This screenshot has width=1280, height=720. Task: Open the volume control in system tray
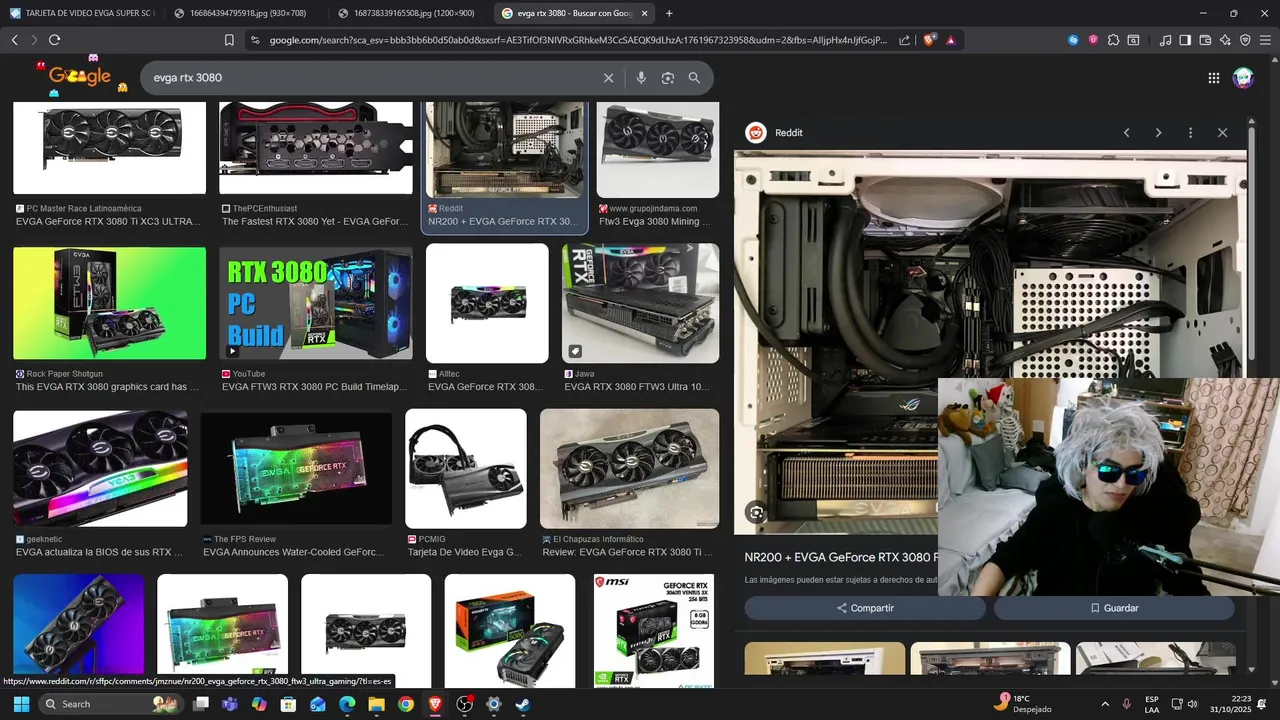pyautogui.click(x=1192, y=704)
